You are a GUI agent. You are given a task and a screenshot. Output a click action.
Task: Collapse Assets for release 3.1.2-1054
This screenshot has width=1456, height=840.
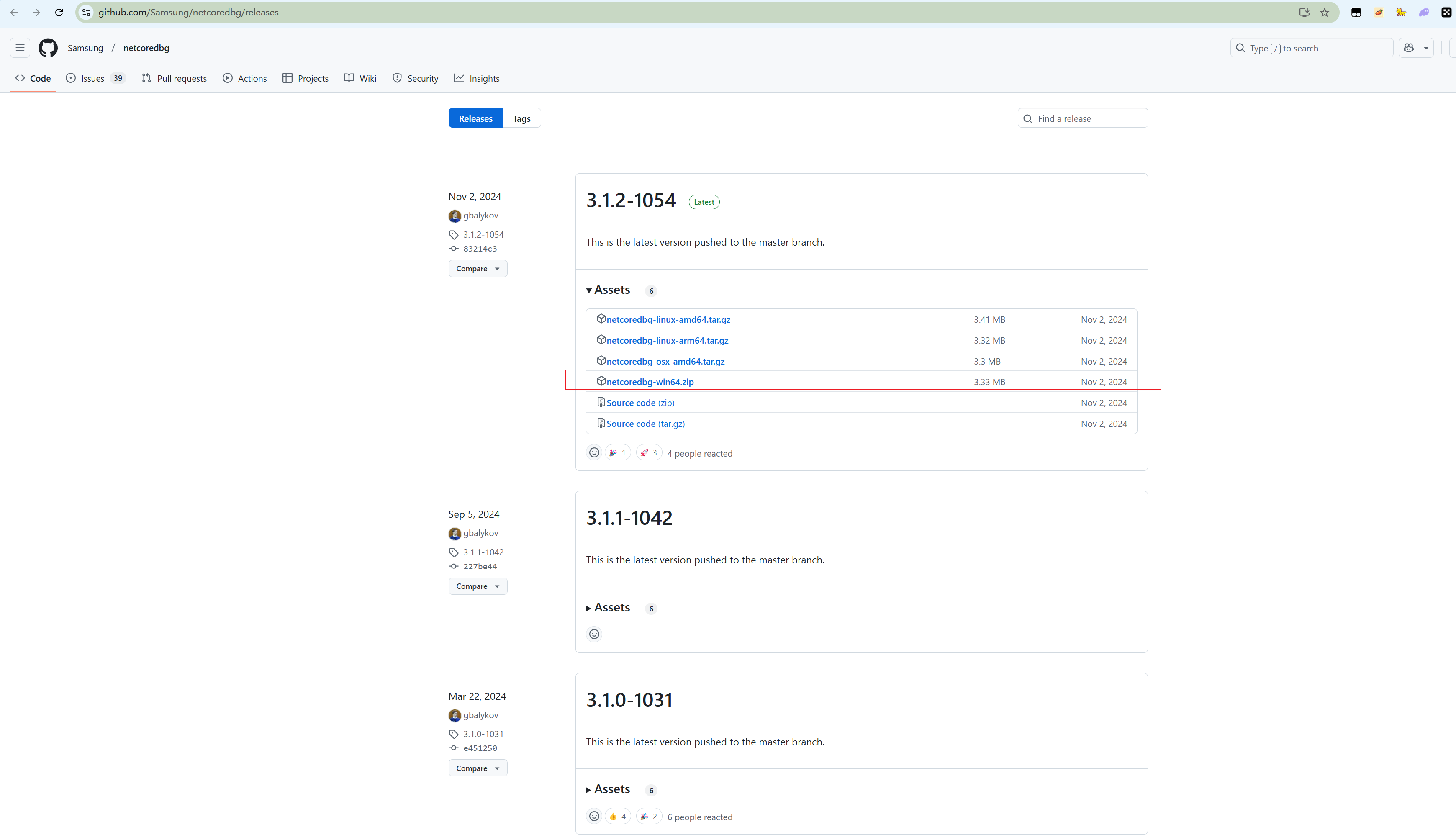click(x=609, y=290)
